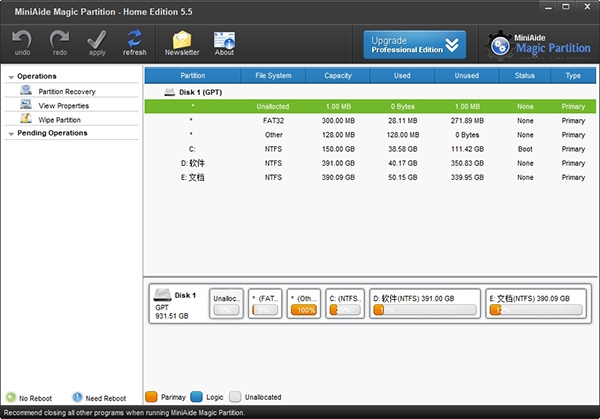This screenshot has height=419, width=600.
Task: Sort by the Partition column header
Action: 193,75
